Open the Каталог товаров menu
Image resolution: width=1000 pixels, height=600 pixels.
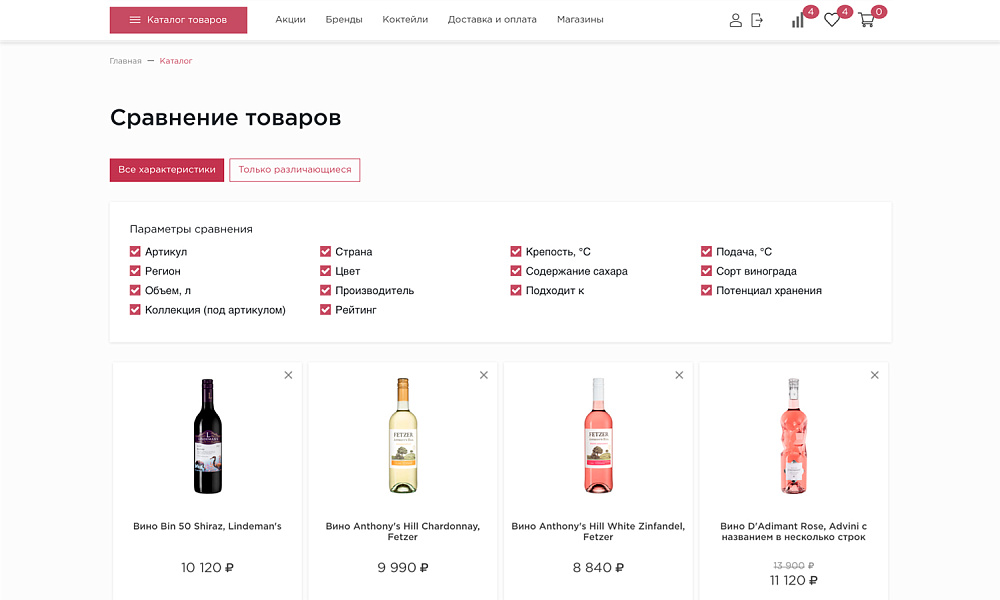[x=178, y=19]
